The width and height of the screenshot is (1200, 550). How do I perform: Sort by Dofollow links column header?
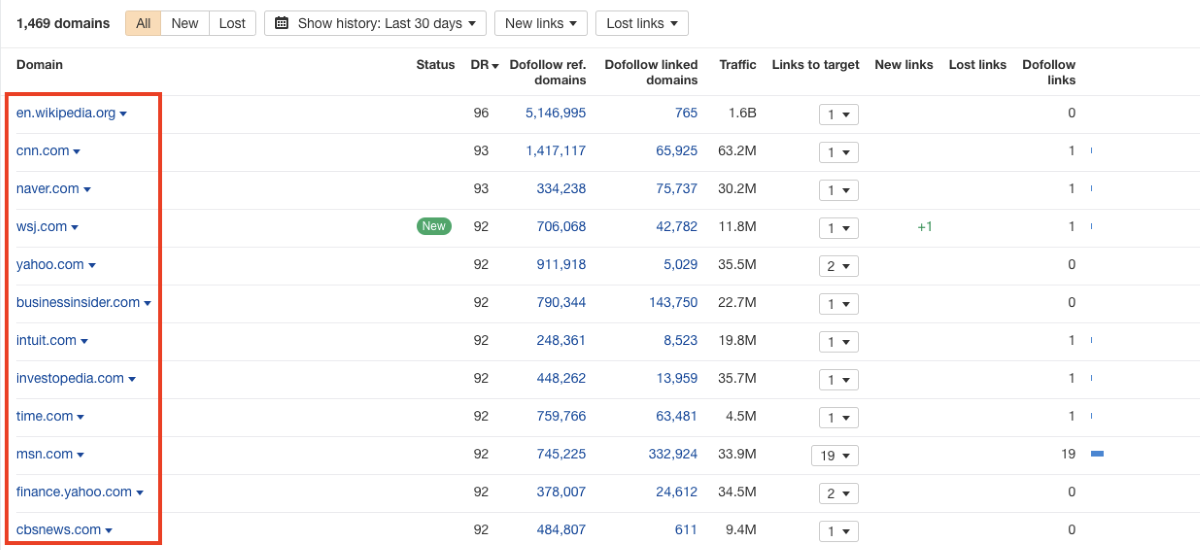(x=1049, y=72)
